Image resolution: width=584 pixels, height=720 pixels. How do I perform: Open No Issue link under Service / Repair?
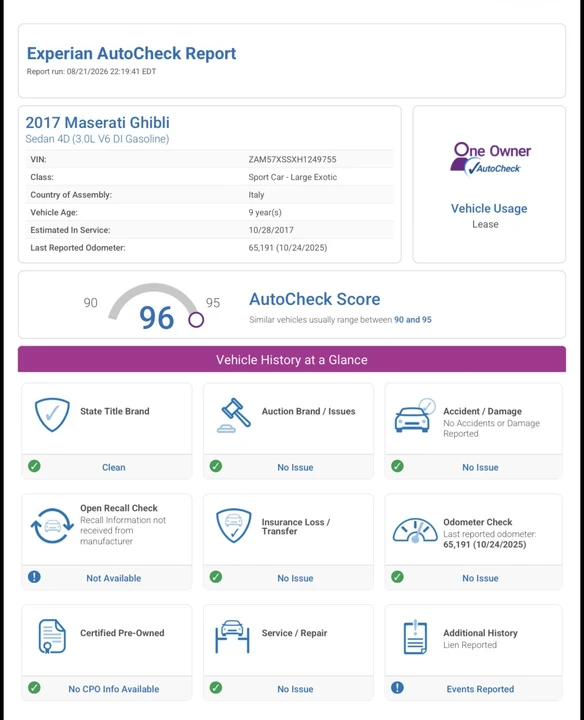295,689
